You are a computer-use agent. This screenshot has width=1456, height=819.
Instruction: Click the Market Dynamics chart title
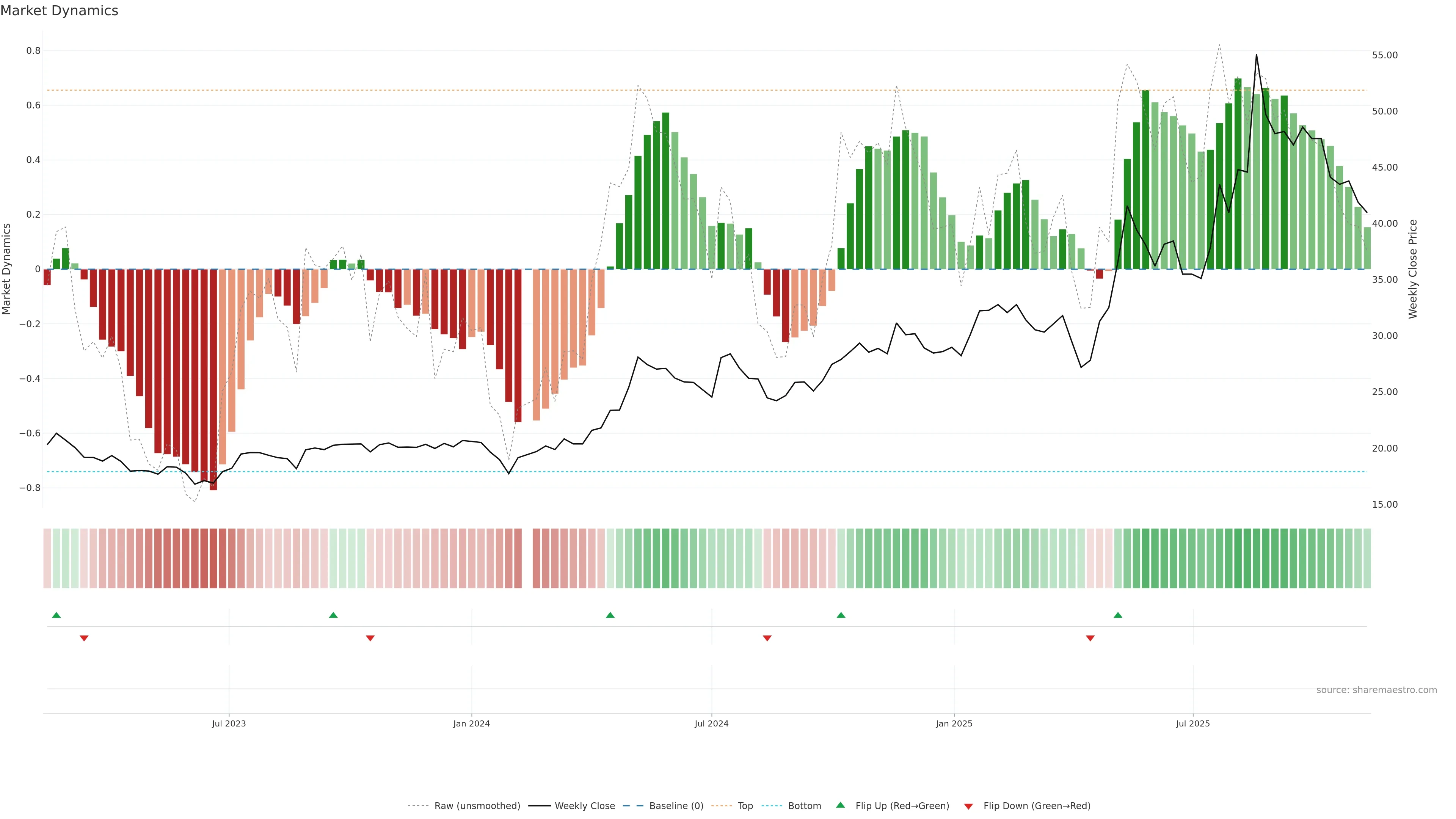pyautogui.click(x=60, y=11)
